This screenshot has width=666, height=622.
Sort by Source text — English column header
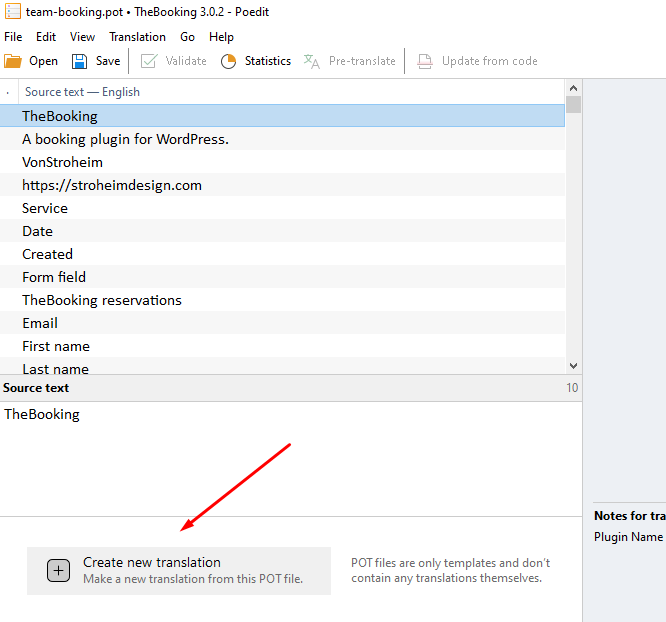tap(82, 92)
